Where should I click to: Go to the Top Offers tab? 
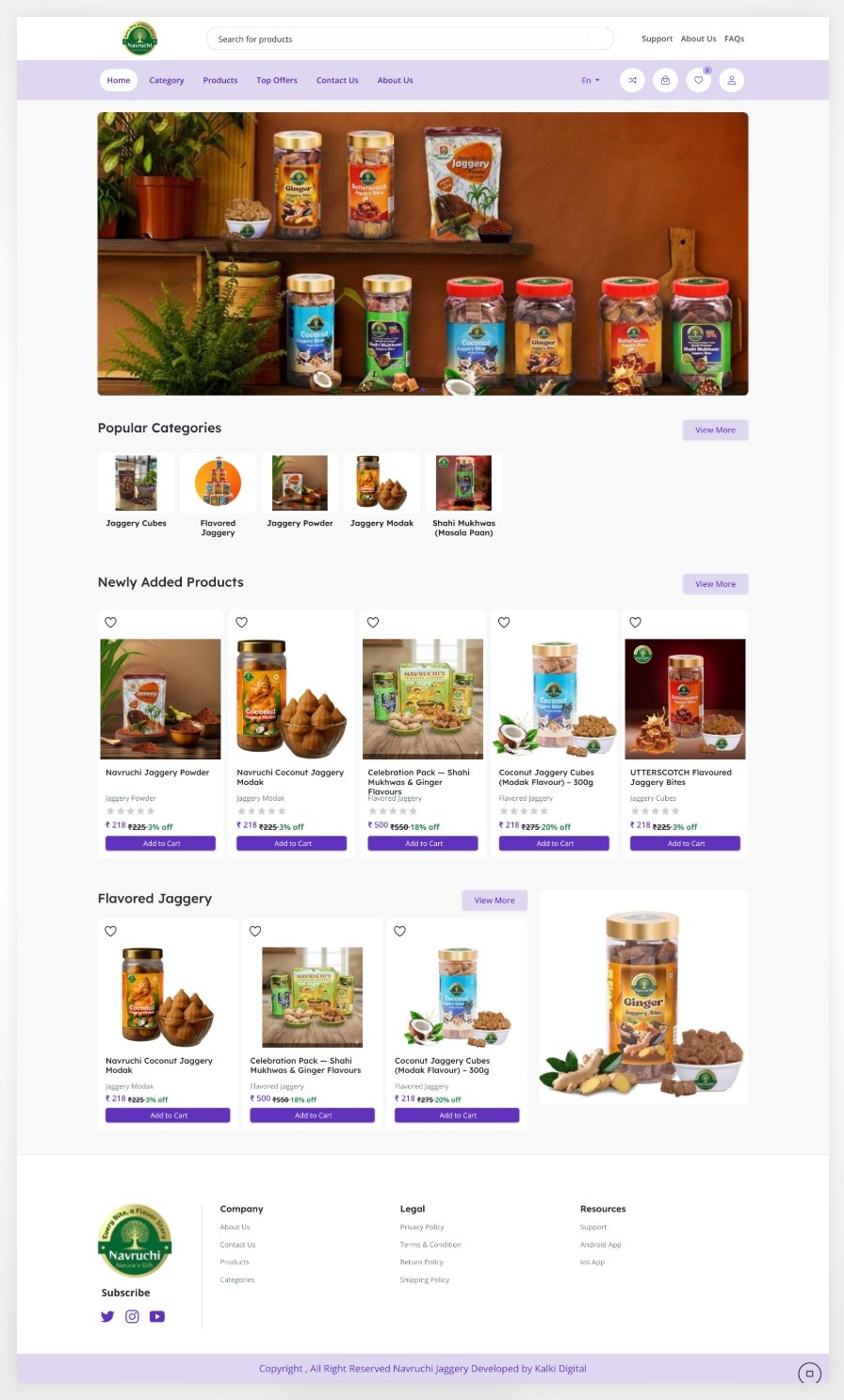[277, 80]
